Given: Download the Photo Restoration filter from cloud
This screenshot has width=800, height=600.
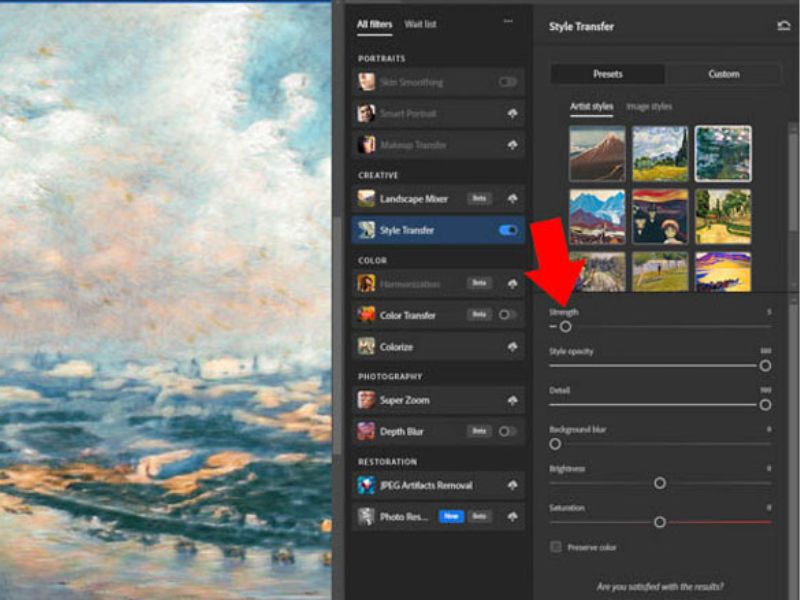Looking at the screenshot, I should [x=512, y=517].
